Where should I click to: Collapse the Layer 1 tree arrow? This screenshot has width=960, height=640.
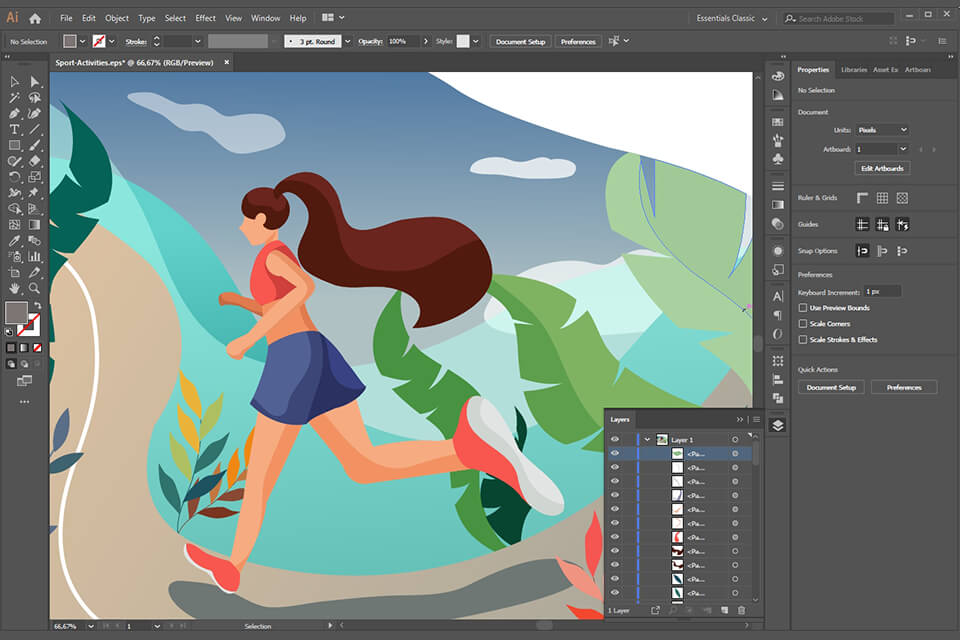[647, 440]
